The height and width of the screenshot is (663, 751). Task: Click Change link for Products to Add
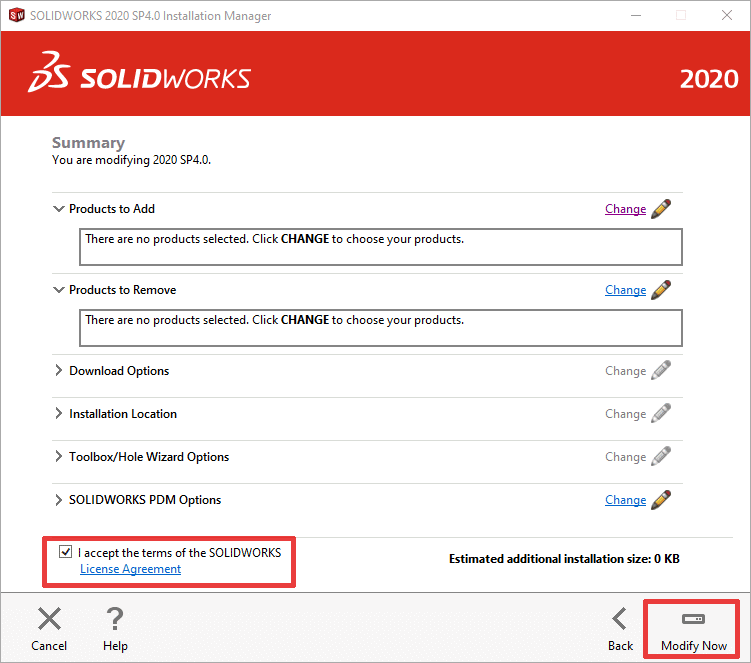[x=626, y=209]
